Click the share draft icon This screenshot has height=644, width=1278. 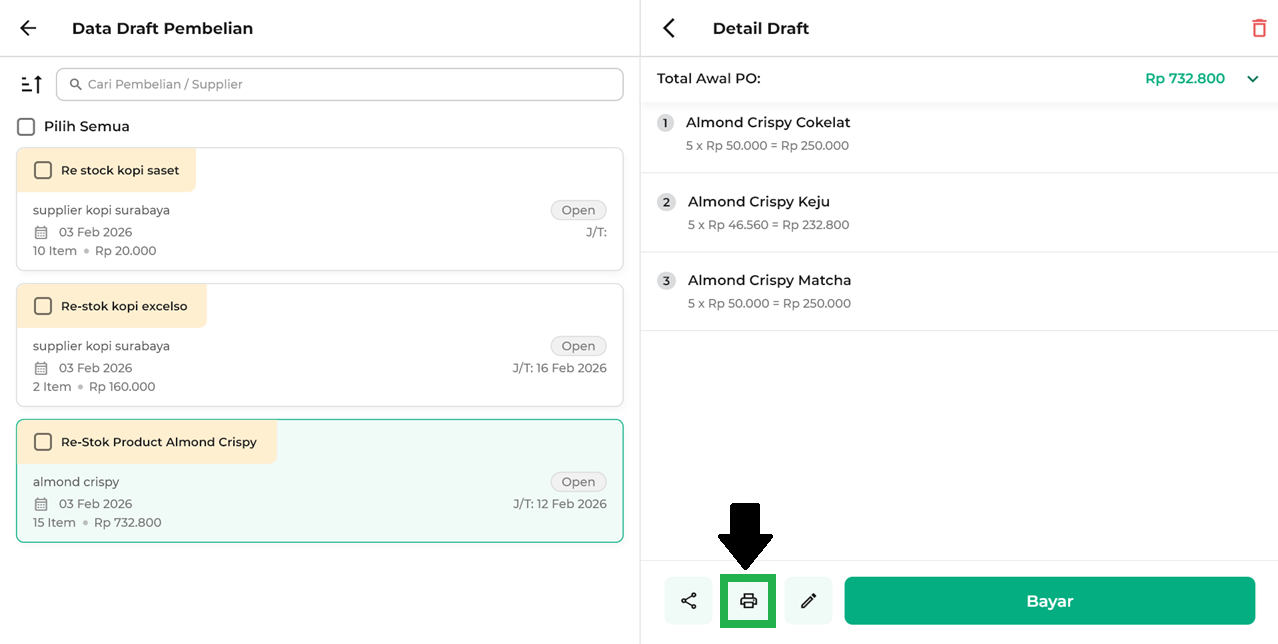(688, 601)
